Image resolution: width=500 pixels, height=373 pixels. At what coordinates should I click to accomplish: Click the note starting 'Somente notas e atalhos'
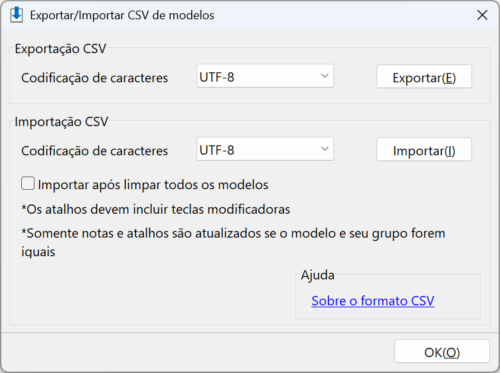[233, 242]
